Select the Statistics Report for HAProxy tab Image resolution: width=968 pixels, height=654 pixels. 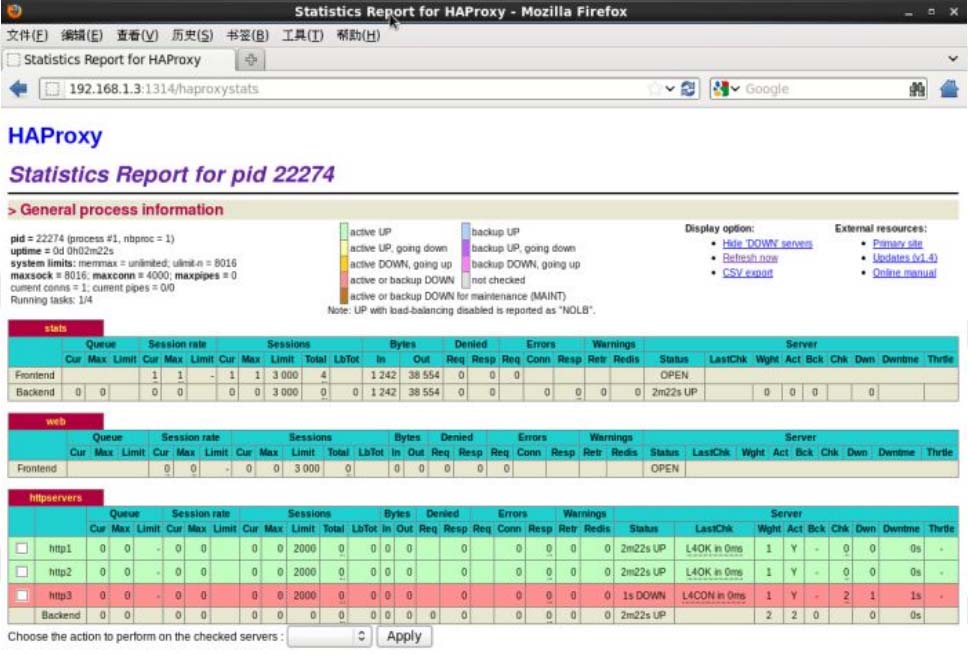[x=119, y=59]
